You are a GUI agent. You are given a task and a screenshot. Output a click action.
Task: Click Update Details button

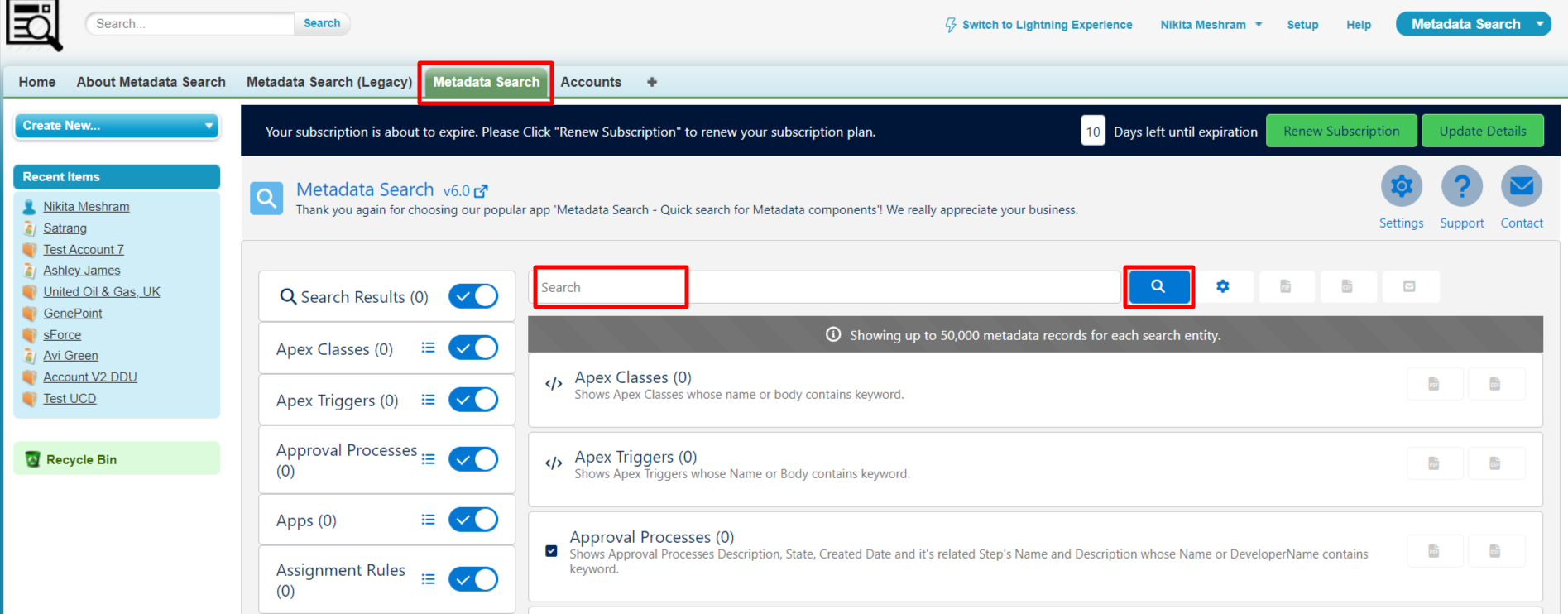coord(1483,131)
